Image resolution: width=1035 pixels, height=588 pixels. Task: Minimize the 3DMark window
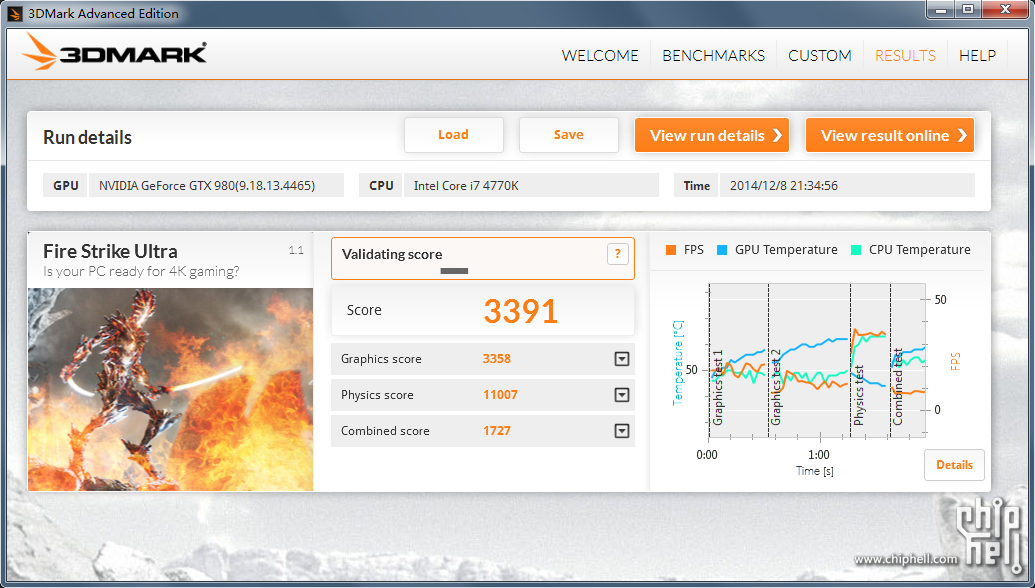click(941, 9)
